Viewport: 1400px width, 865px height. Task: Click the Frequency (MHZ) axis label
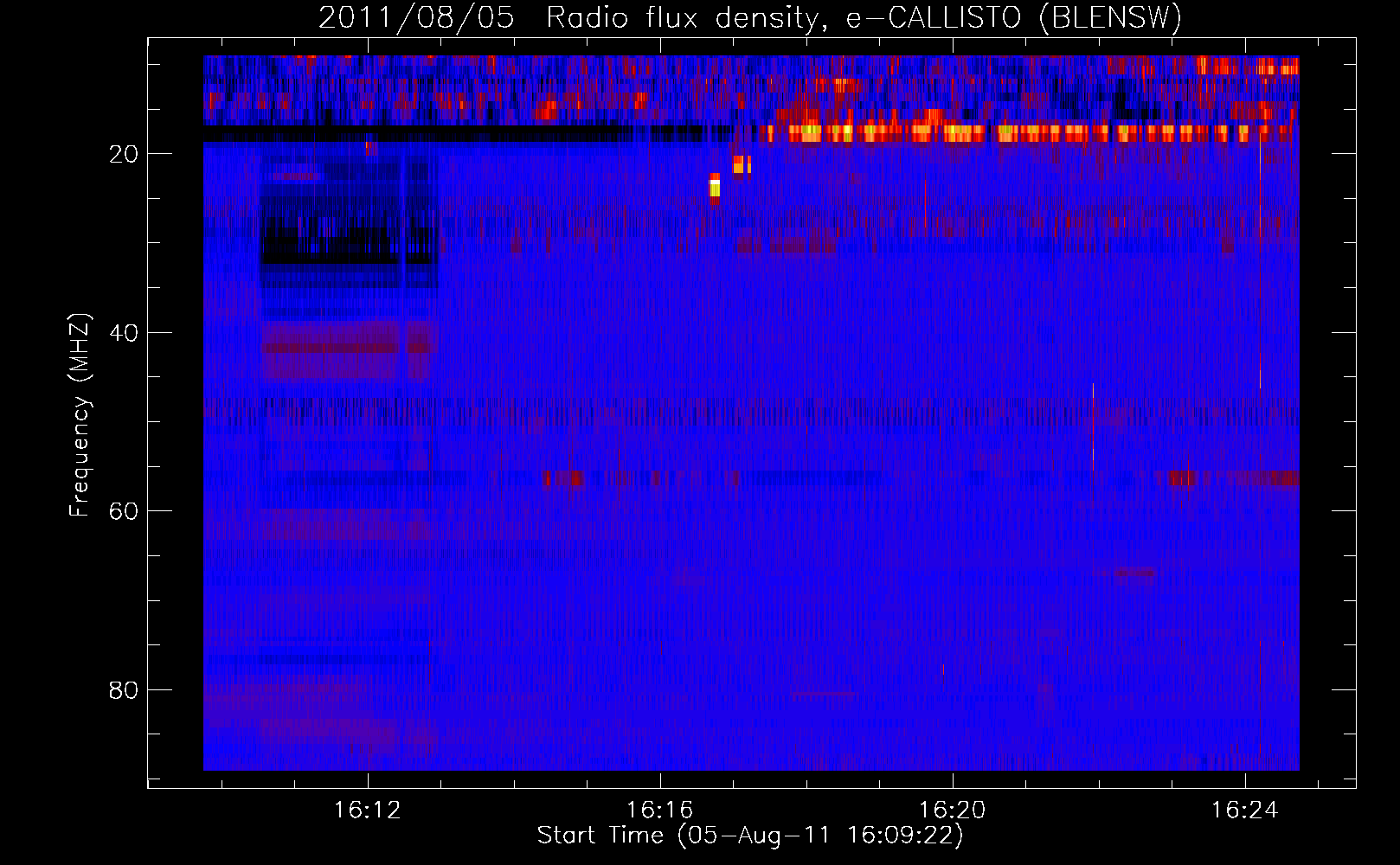(x=80, y=415)
